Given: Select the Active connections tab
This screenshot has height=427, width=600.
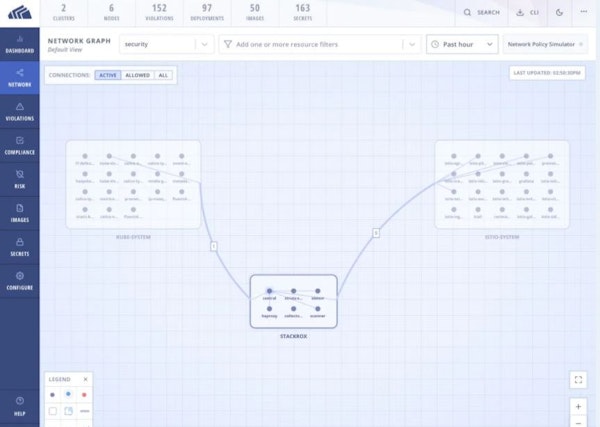Looking at the screenshot, I should click(x=108, y=75).
